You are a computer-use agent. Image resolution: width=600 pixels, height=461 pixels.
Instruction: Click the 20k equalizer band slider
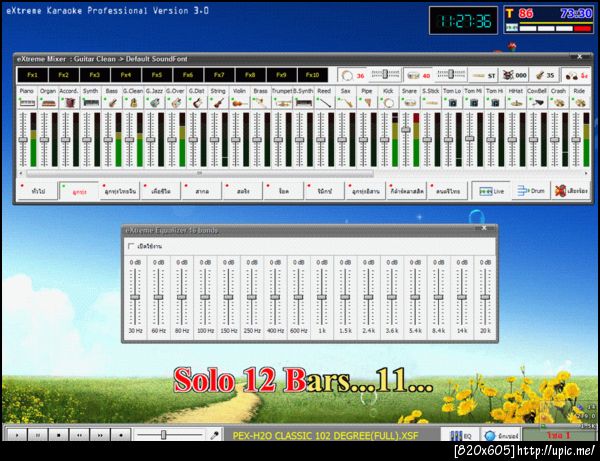485,297
